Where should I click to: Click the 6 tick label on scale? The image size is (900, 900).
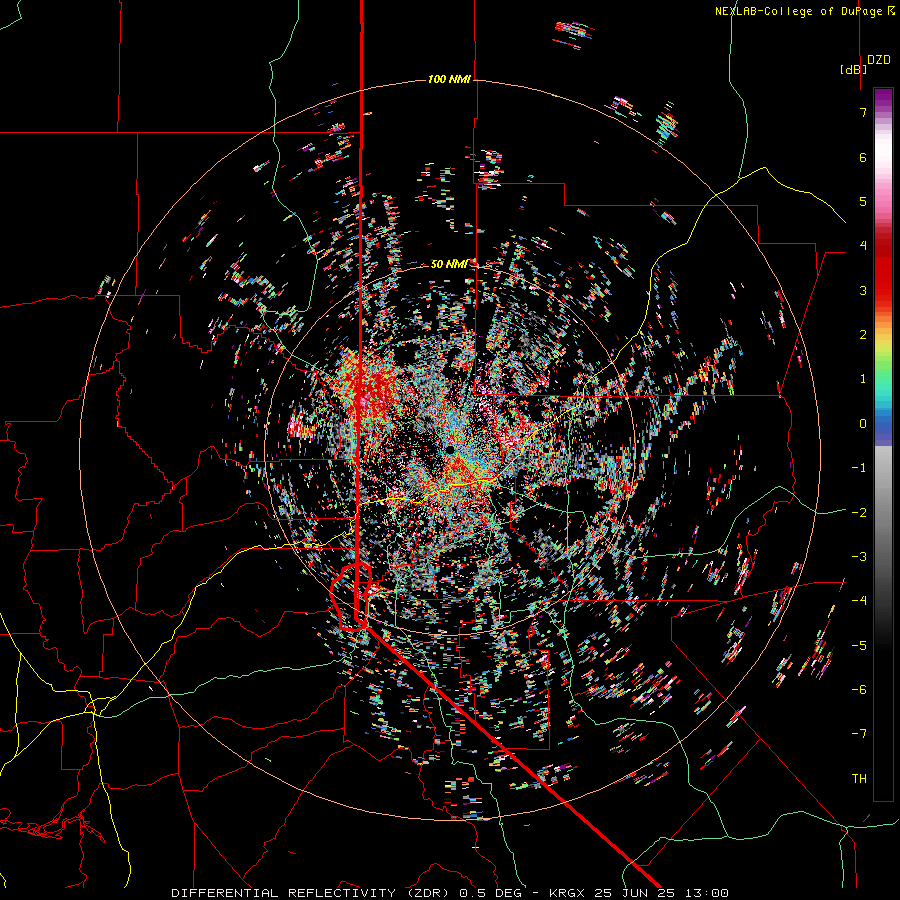(x=863, y=157)
